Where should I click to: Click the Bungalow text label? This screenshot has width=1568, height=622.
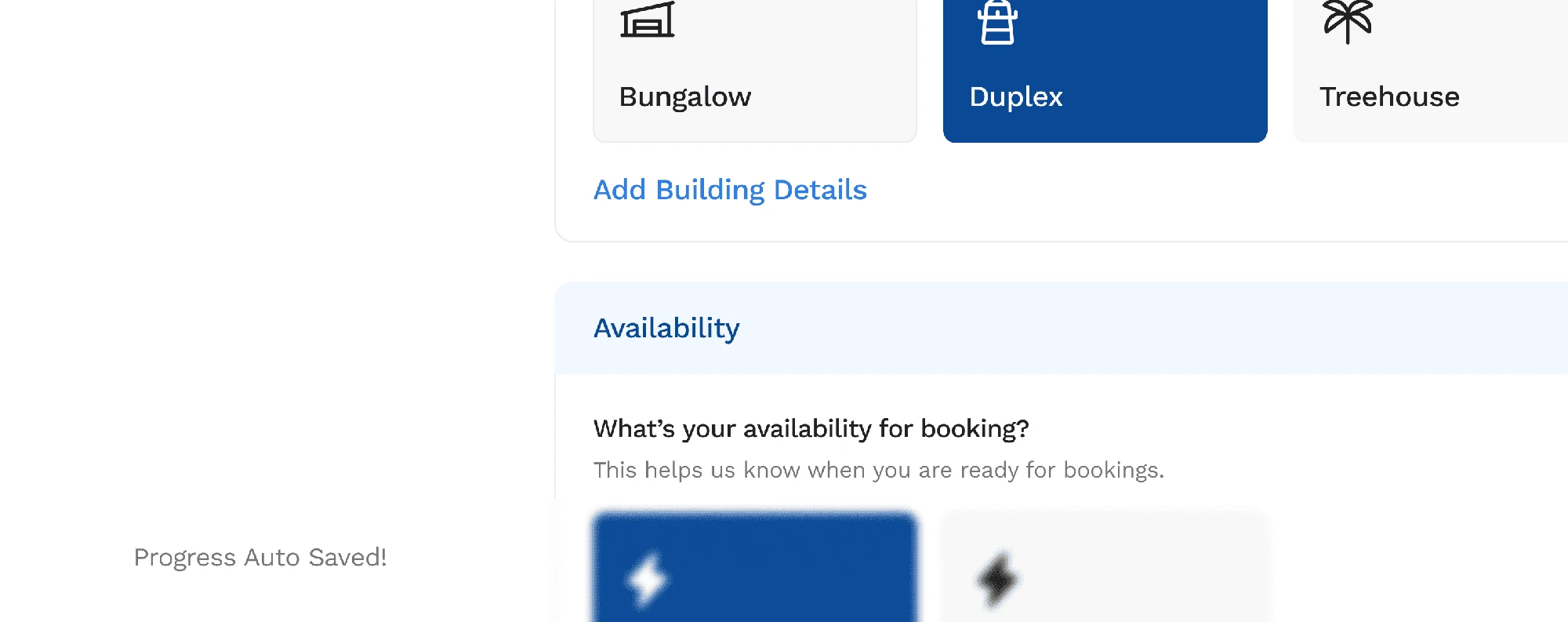tap(685, 96)
